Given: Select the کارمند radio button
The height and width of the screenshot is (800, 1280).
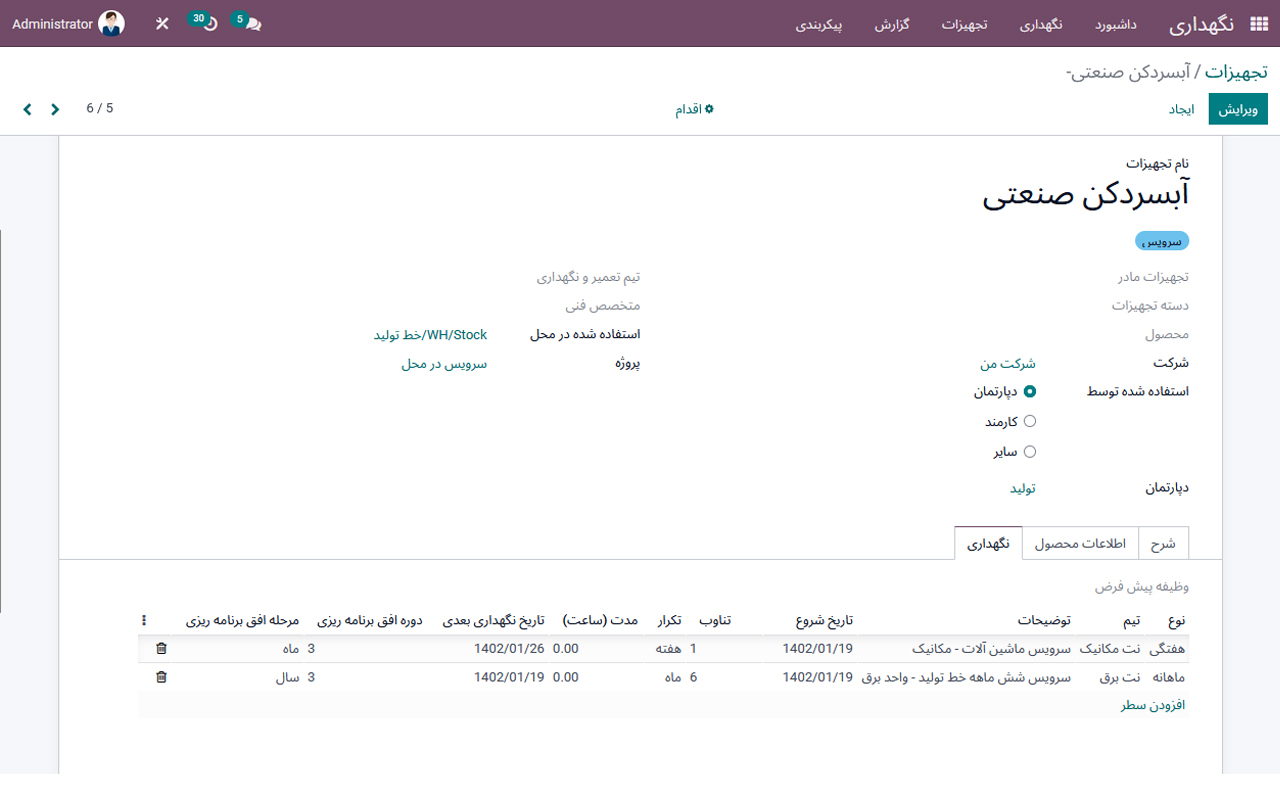Looking at the screenshot, I should [x=1030, y=422].
